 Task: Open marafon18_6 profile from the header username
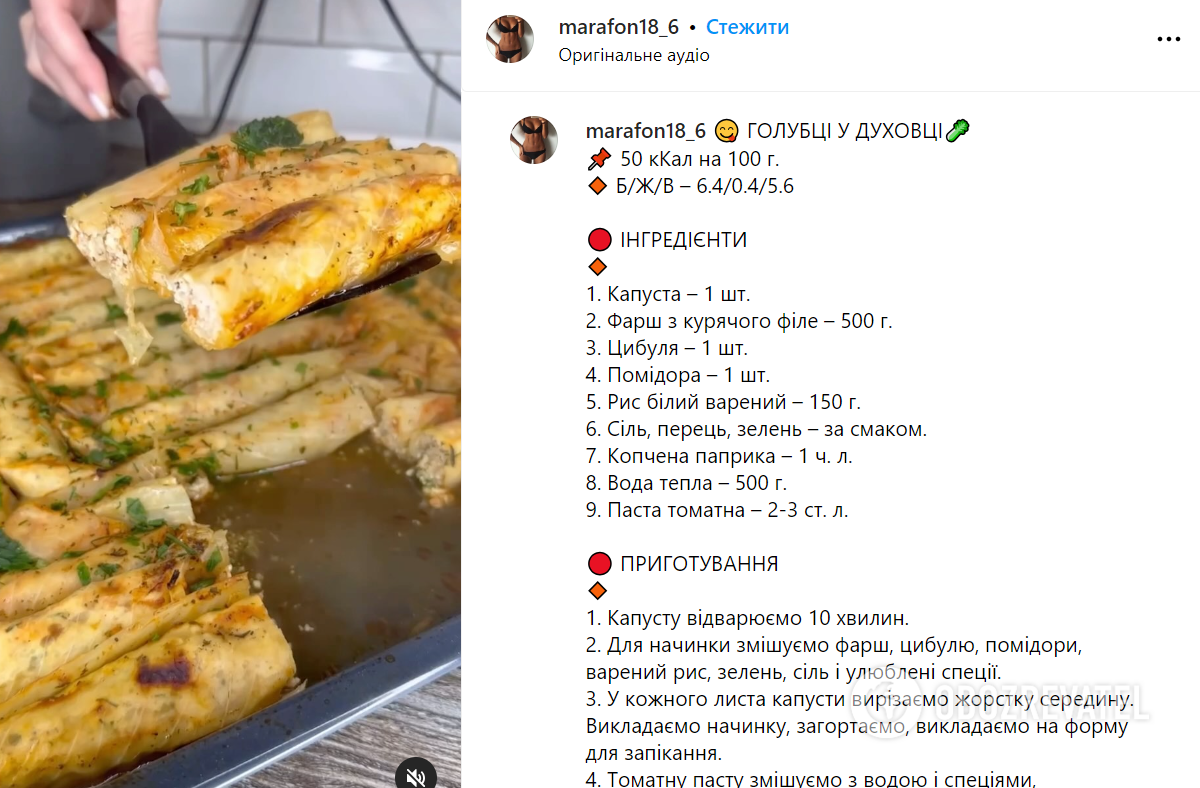click(x=619, y=28)
